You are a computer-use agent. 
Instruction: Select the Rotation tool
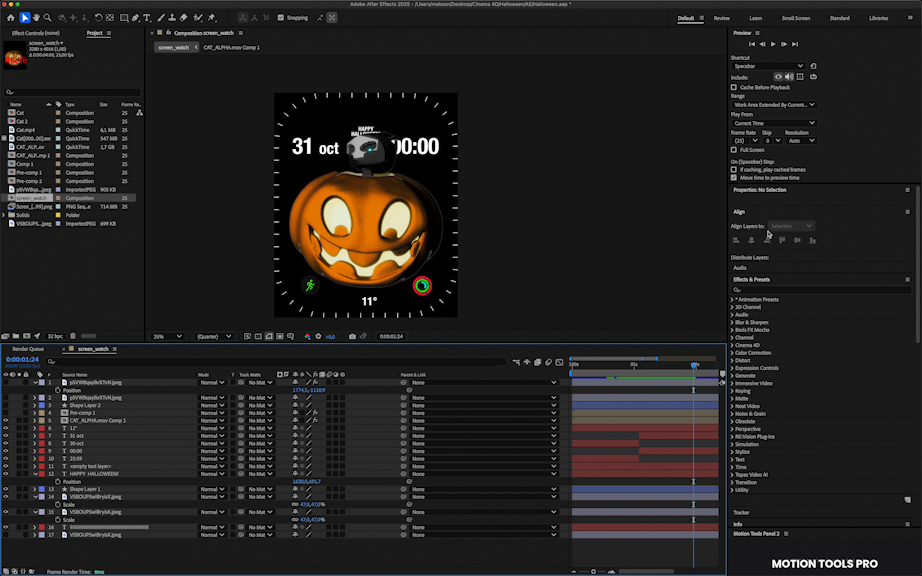click(x=99, y=17)
